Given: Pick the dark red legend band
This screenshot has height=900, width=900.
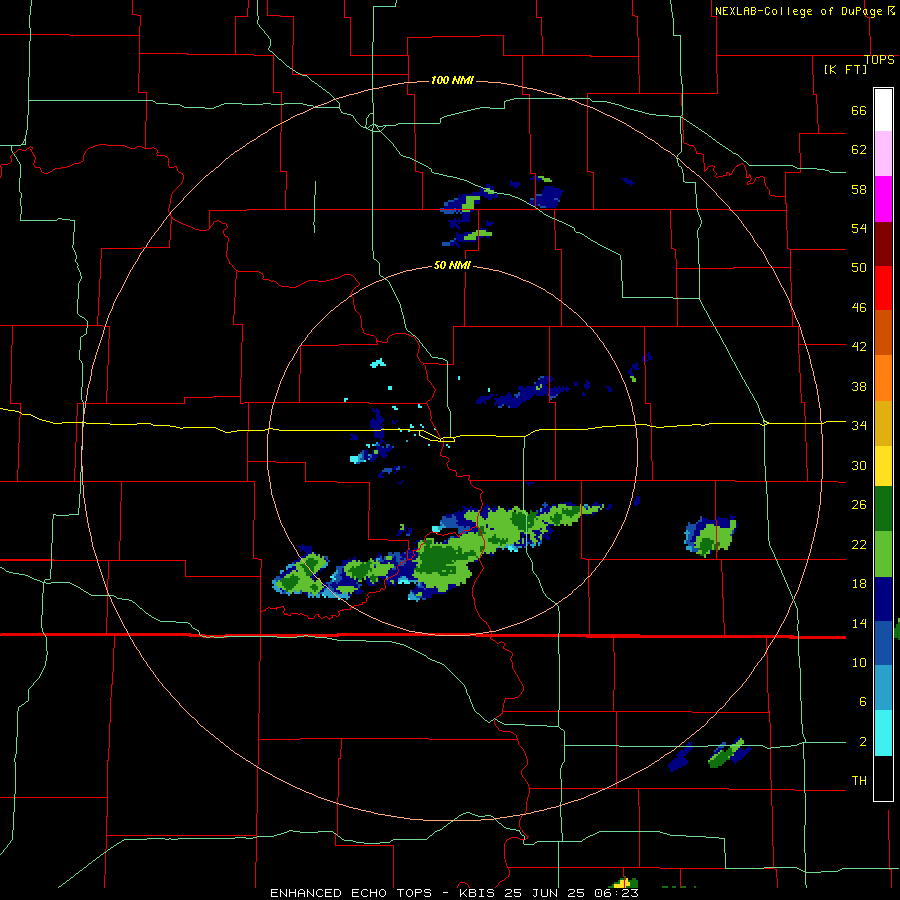Looking at the screenshot, I should point(883,244).
